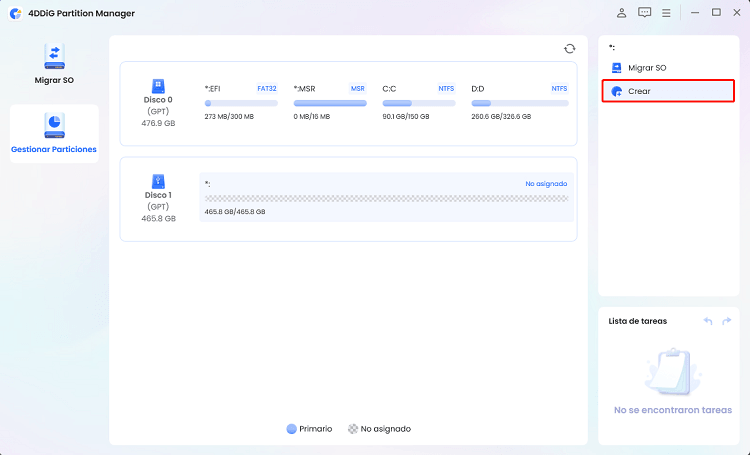The image size is (750, 455).
Task: Click the 273 MB/300 MB size text
Action: 229,116
